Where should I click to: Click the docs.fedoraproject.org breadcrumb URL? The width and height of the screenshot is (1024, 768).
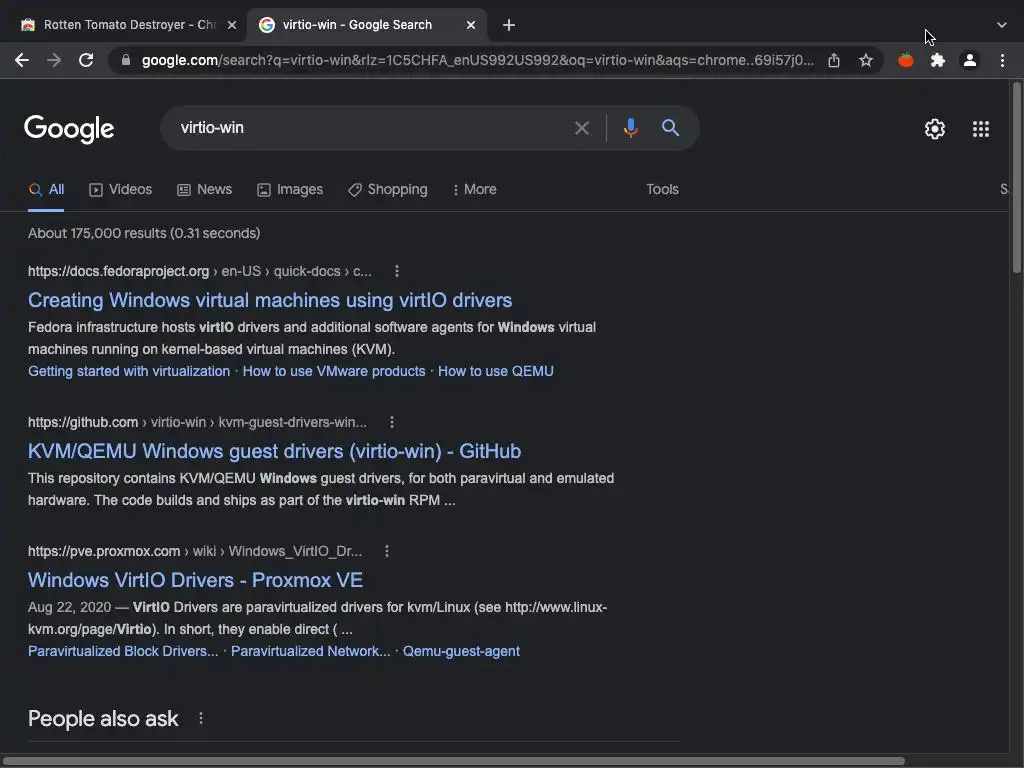point(199,271)
